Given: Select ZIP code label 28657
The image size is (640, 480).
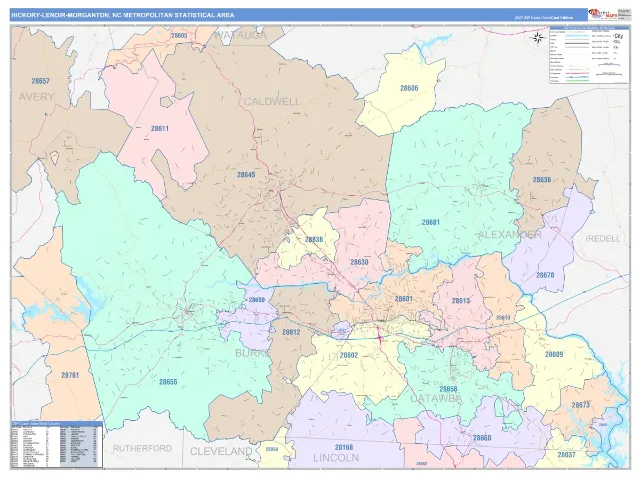Looking at the screenshot, I should click(40, 81).
